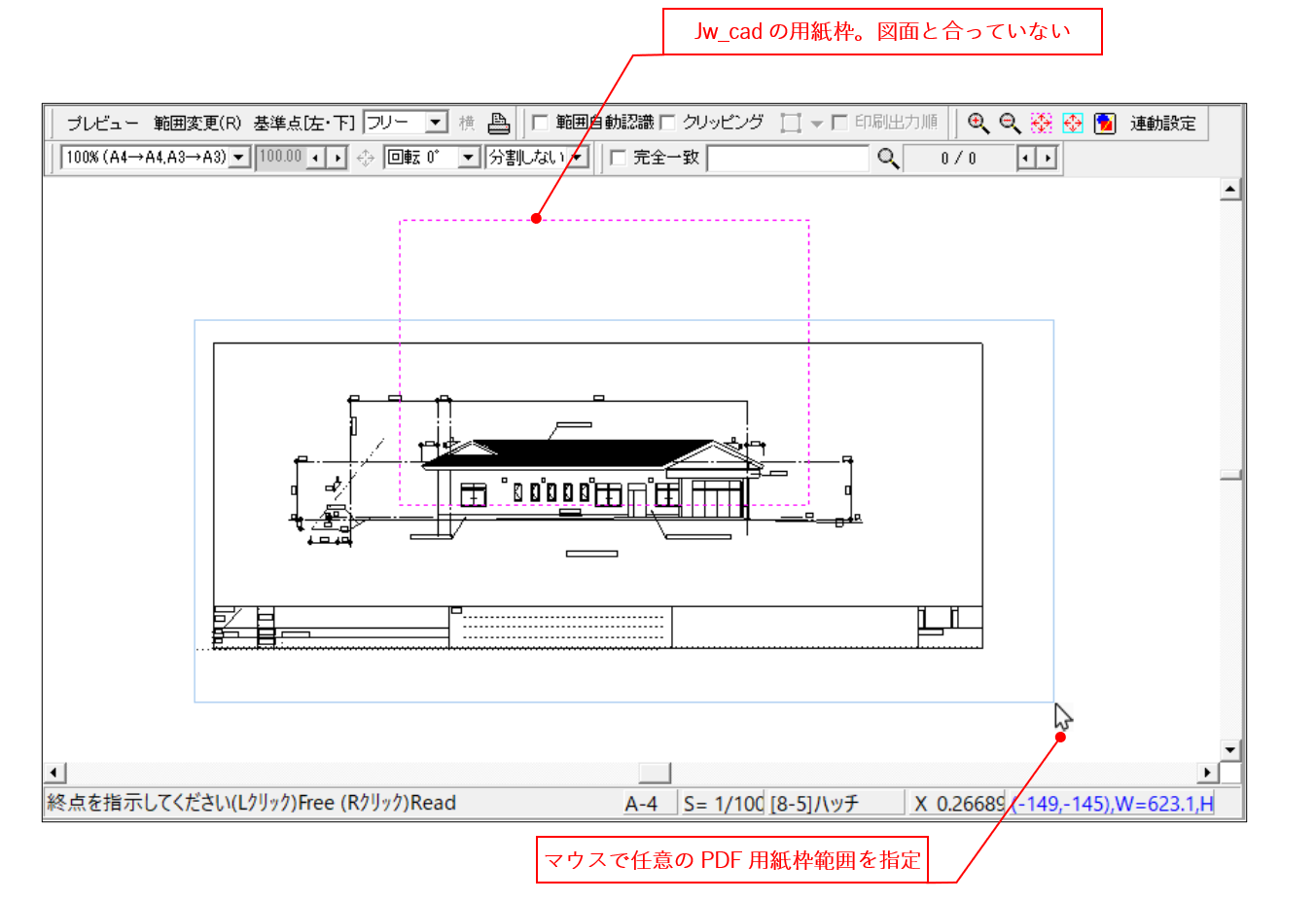This screenshot has height=902, width=1316.
Task: Click the search text input field
Action: (x=788, y=158)
